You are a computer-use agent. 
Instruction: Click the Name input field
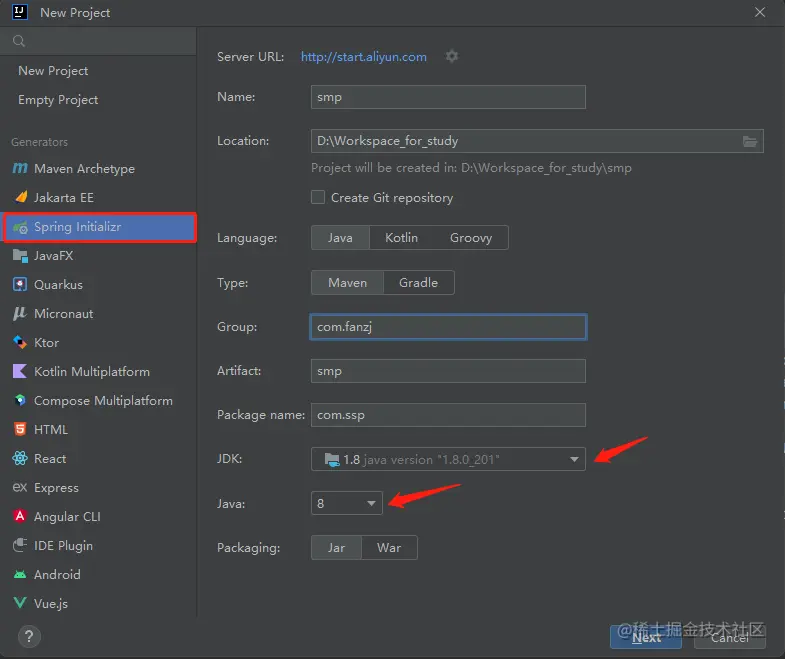point(448,97)
